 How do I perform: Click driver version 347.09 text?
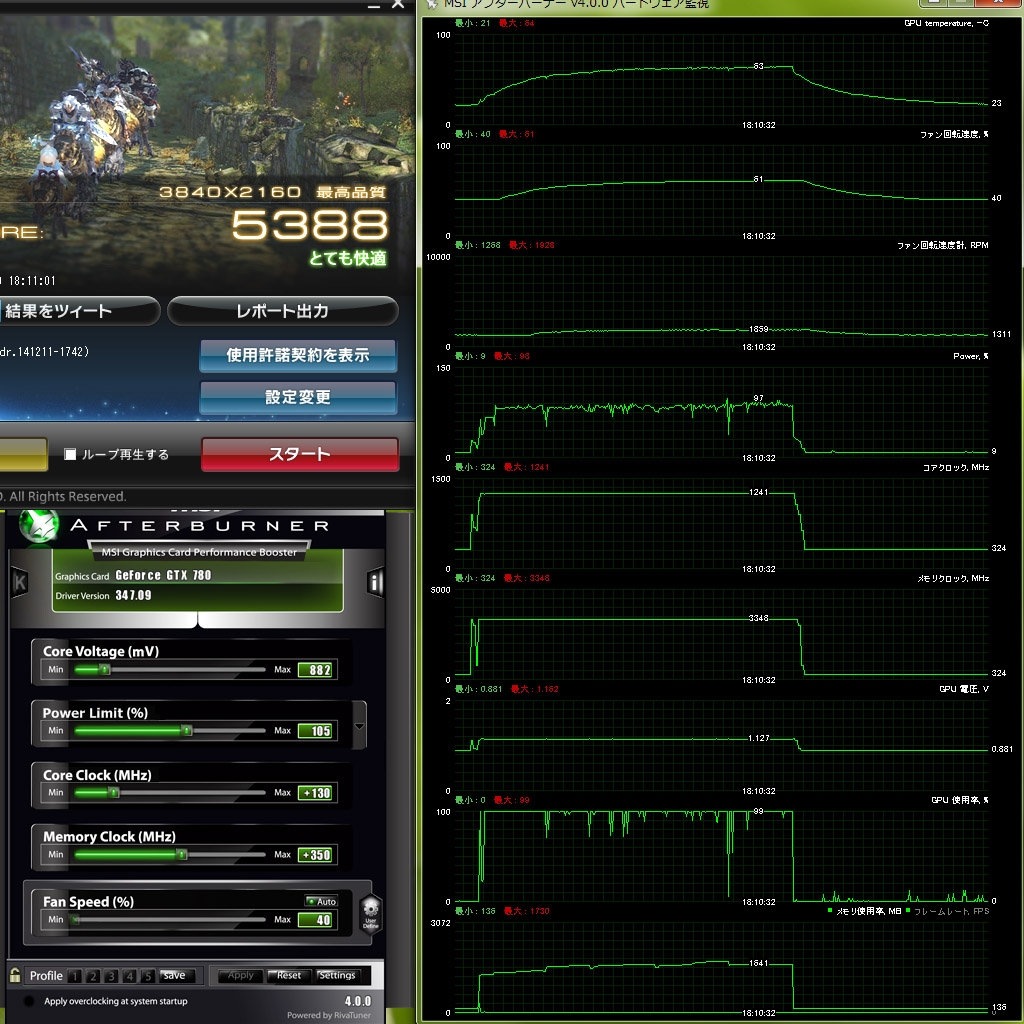pos(133,596)
